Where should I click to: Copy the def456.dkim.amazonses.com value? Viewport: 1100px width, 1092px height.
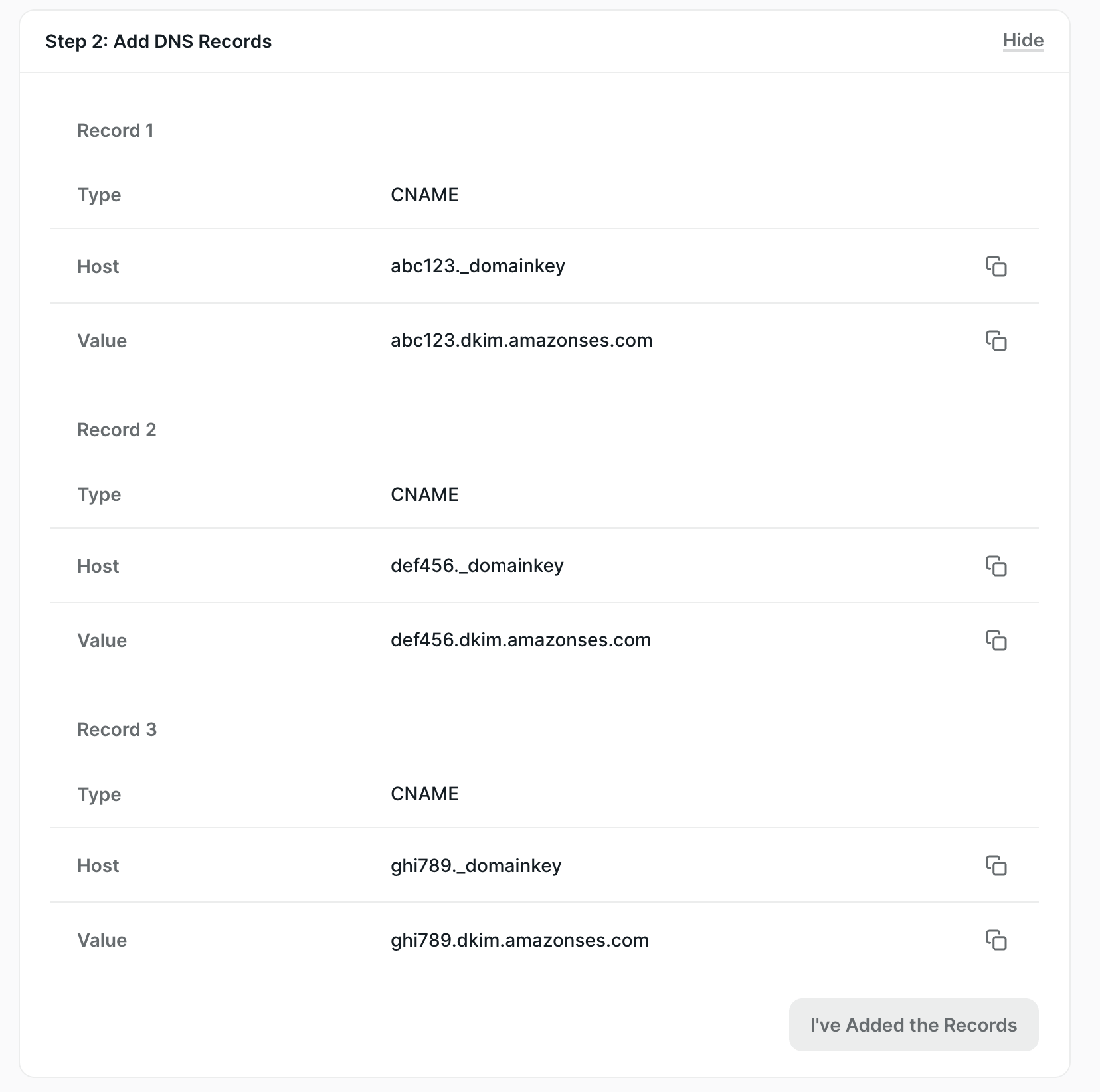[998, 641]
